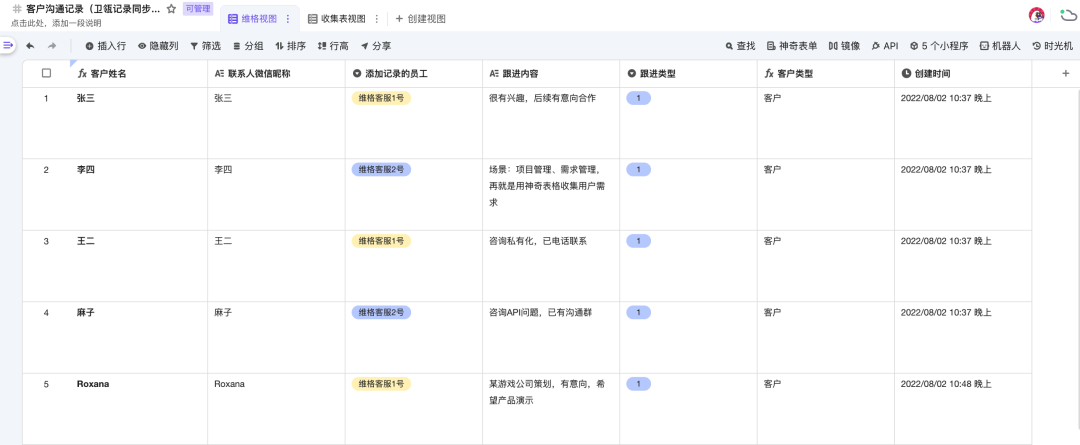1080x445 pixels.
Task: Click the user avatar at top right
Action: pyautogui.click(x=1037, y=15)
